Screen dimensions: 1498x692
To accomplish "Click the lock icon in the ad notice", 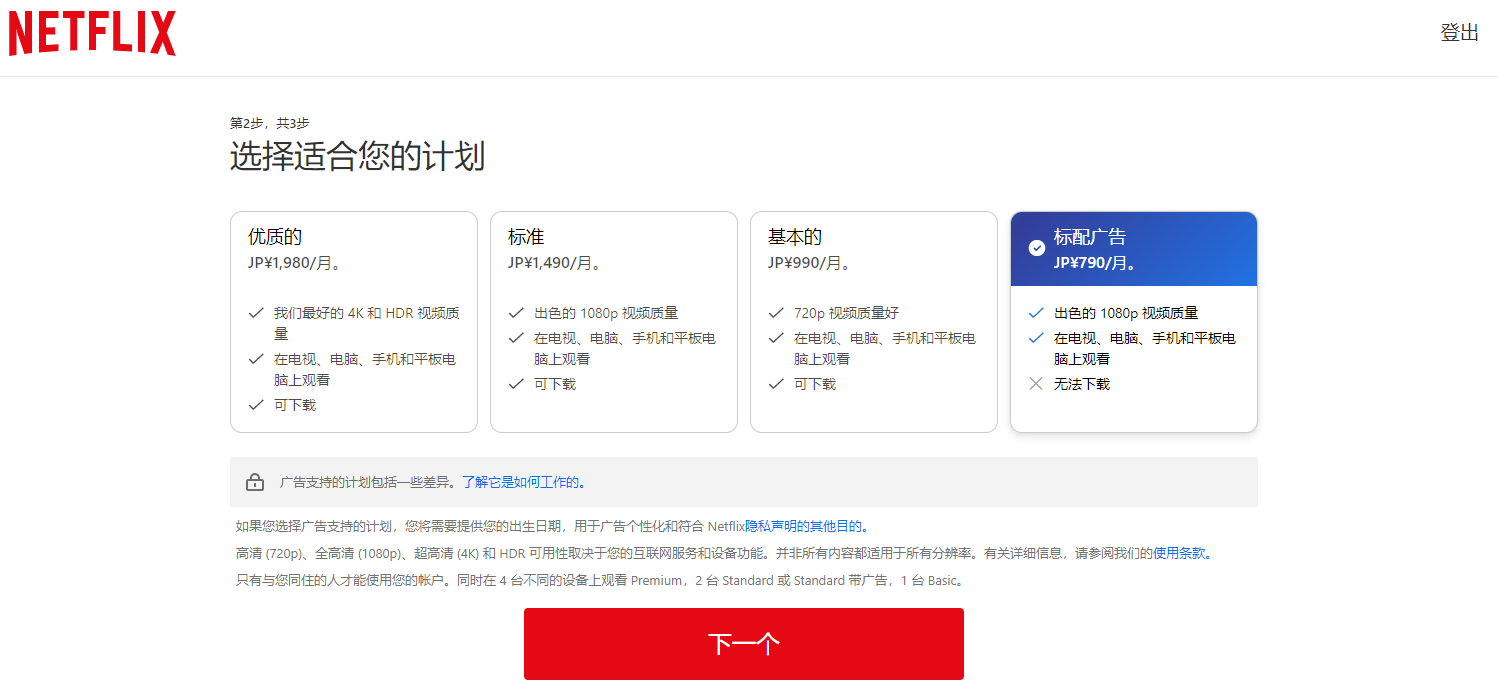I will click(255, 482).
